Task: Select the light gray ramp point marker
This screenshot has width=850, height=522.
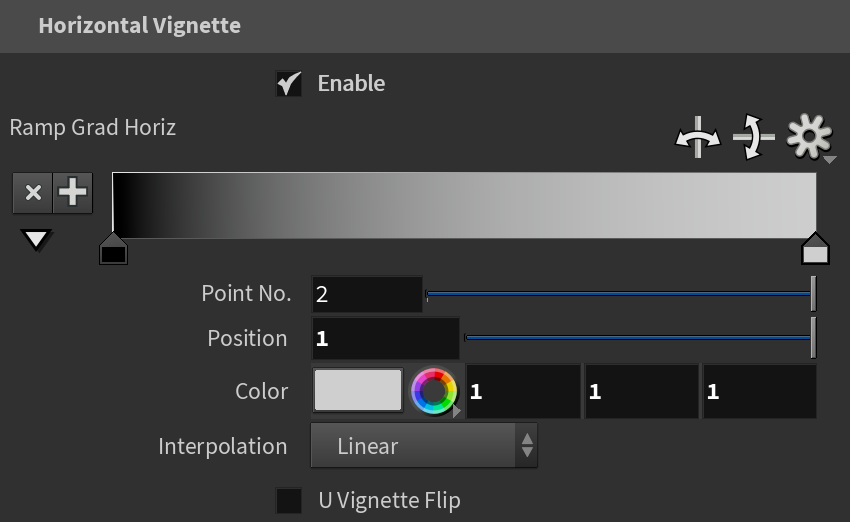Action: 815,249
